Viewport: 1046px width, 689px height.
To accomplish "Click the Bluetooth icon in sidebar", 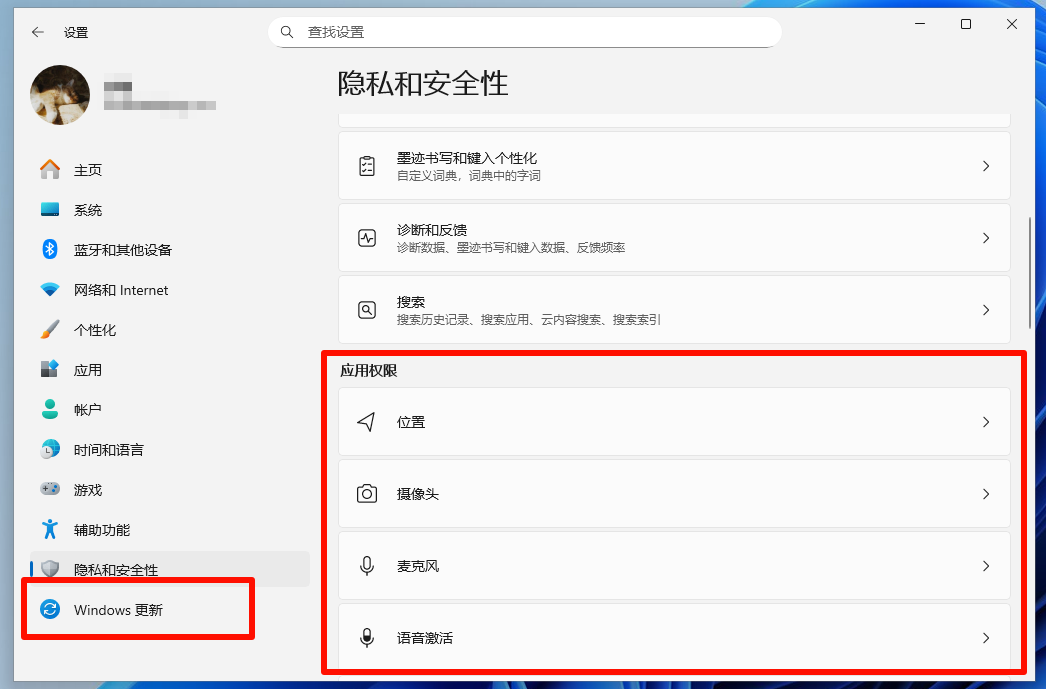I will tap(50, 249).
